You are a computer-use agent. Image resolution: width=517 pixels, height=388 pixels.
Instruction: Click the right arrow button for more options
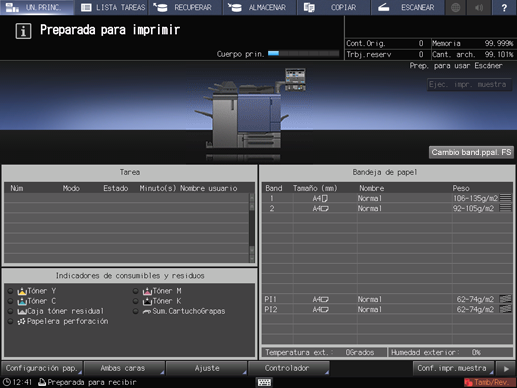[506, 368]
